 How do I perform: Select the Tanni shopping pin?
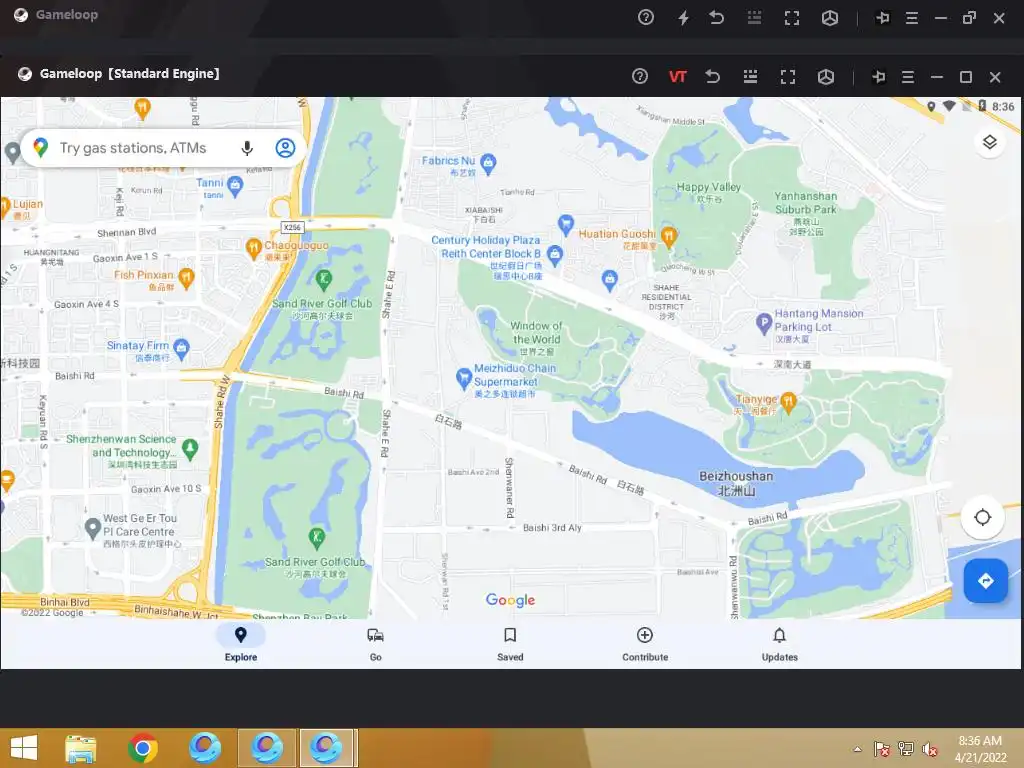[x=235, y=185]
